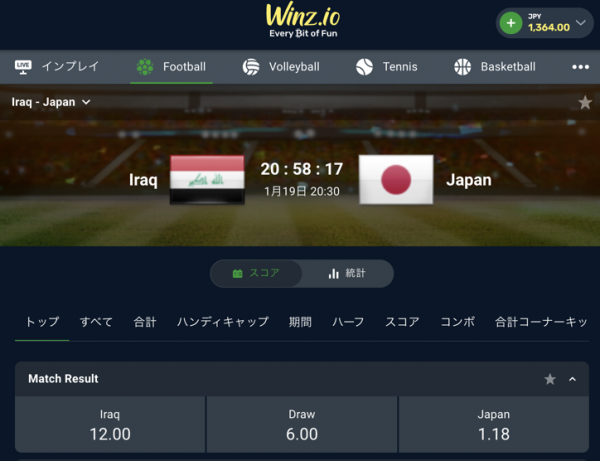Viewport: 600px width, 461px height.
Task: Pick the Tennis ball icon
Action: 364,67
